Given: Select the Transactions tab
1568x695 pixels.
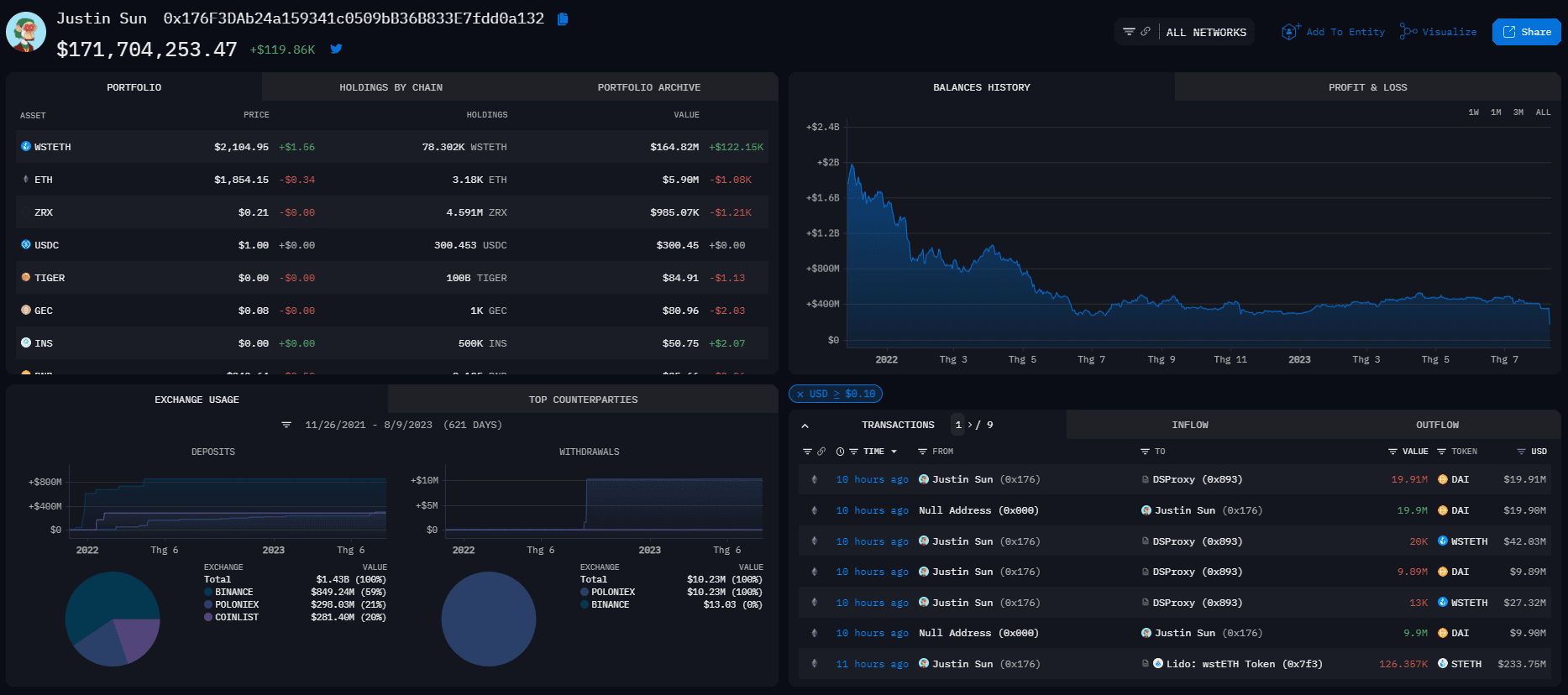Looking at the screenshot, I should (x=898, y=425).
